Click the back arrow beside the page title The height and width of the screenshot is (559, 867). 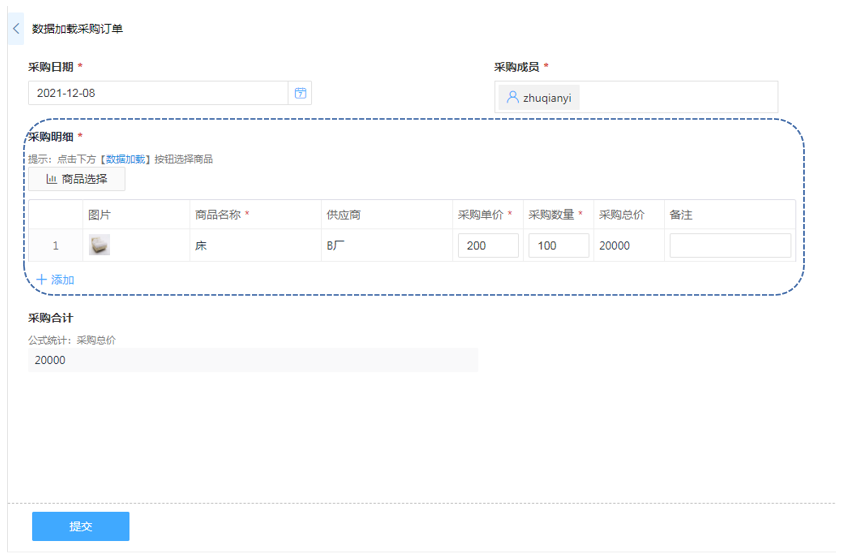coord(16,29)
